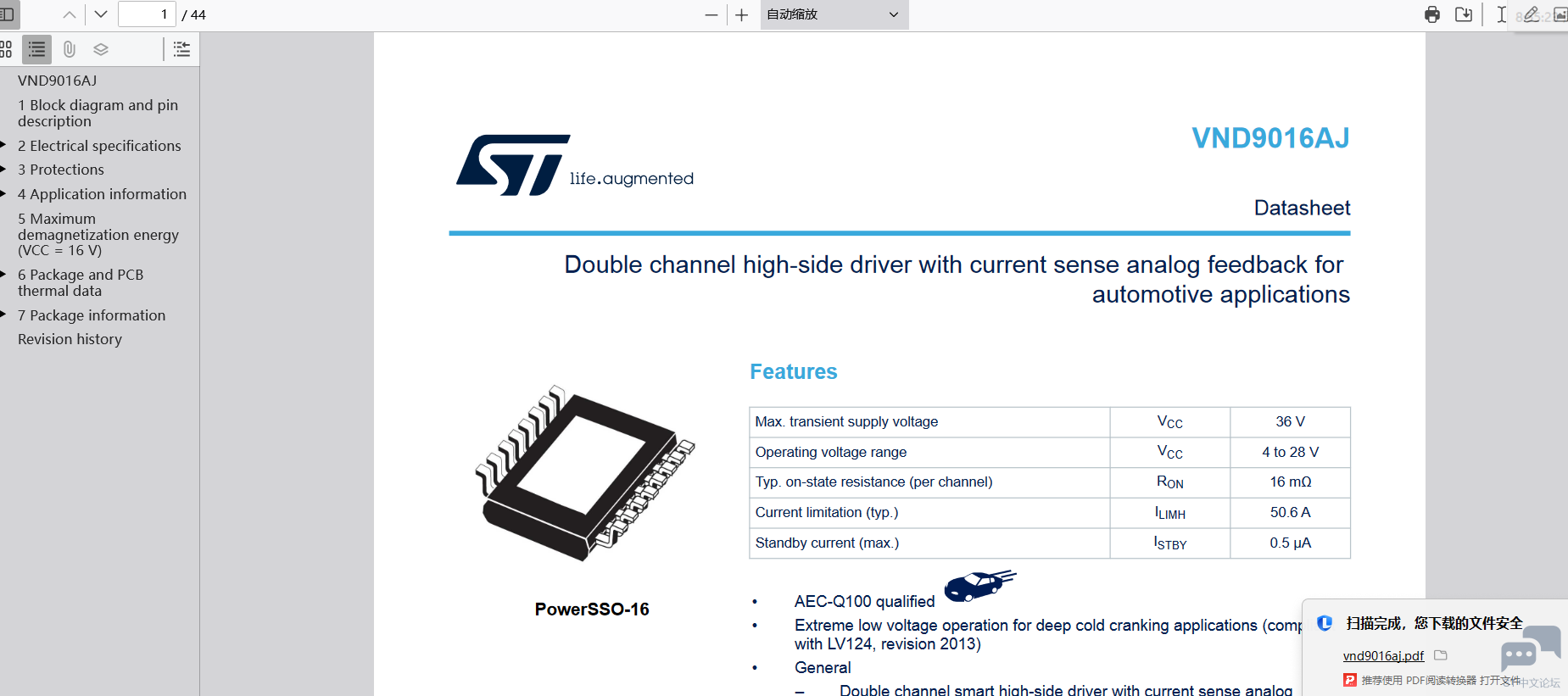
Task: Click the '0.5 µA' table value
Action: click(1291, 543)
